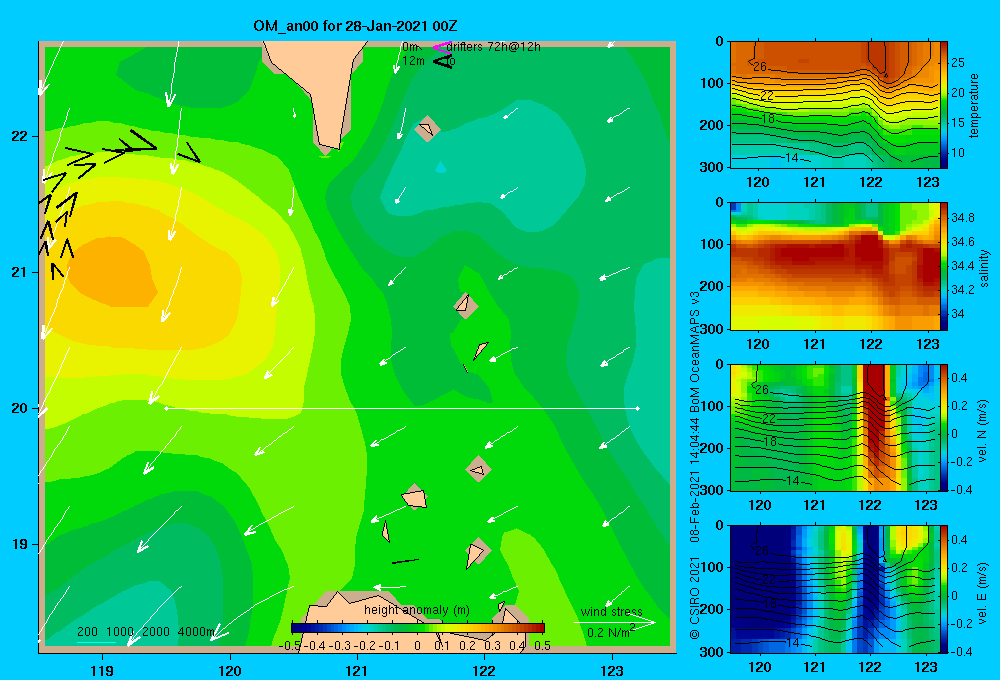The height and width of the screenshot is (680, 1000).
Task: Click the '© CSIRO 2021' copyright text
Action: pos(695,598)
